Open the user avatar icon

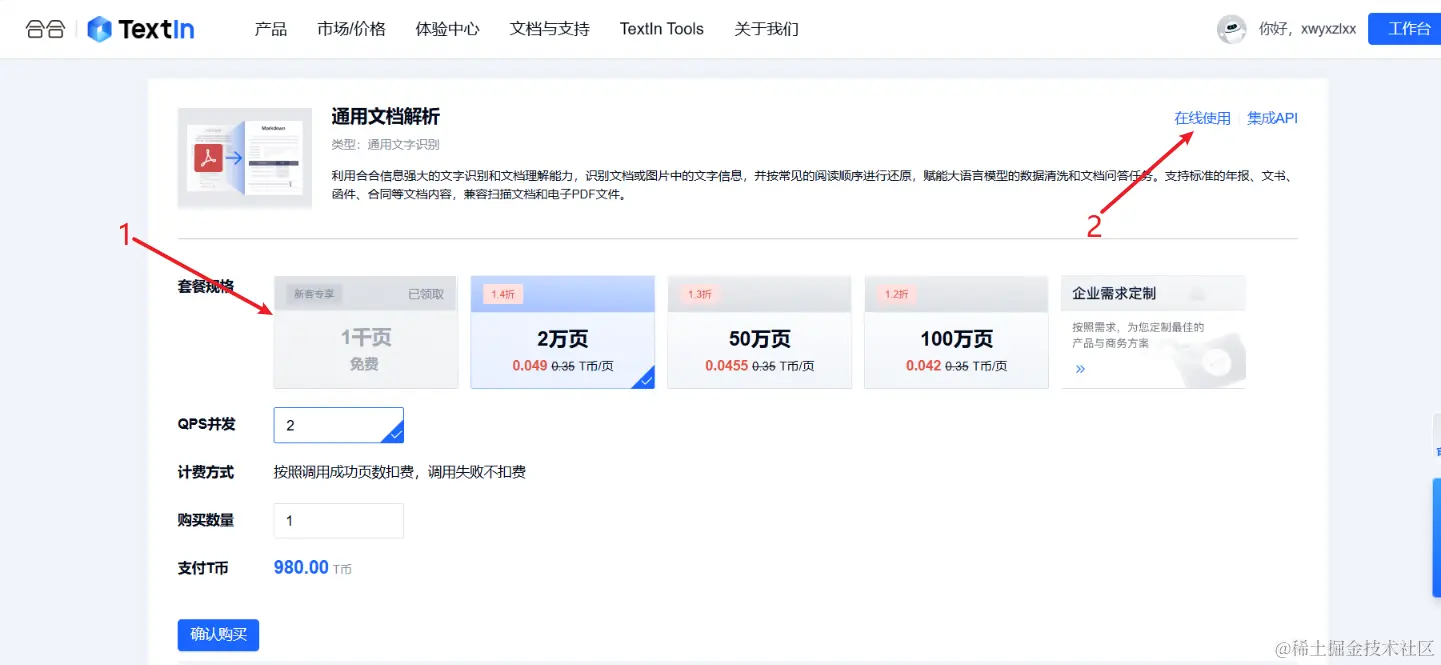point(1231,29)
